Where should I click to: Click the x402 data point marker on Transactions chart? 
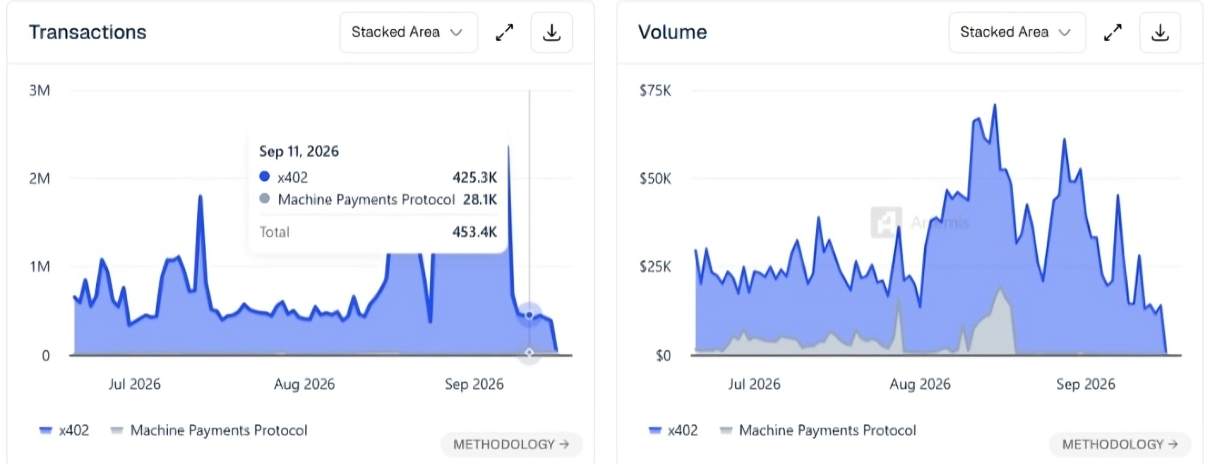pos(529,315)
